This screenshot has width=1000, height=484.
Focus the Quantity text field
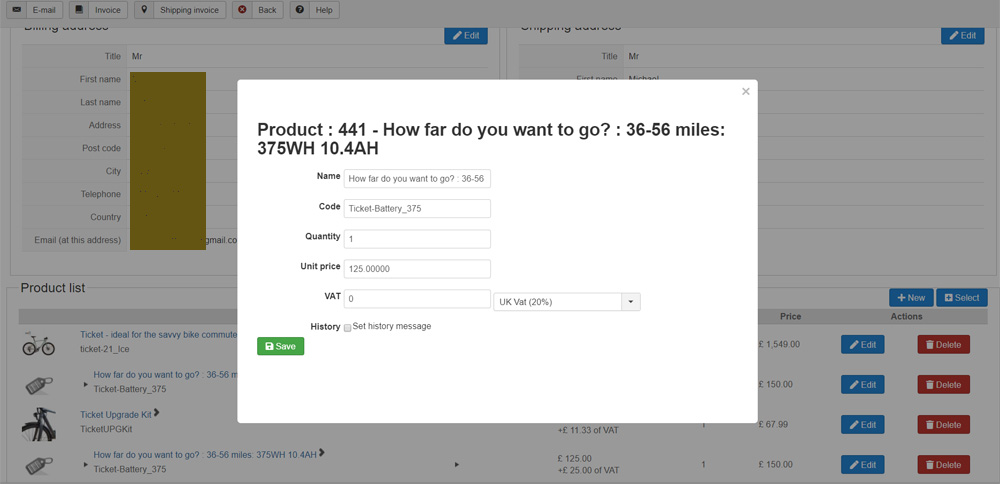tap(417, 239)
